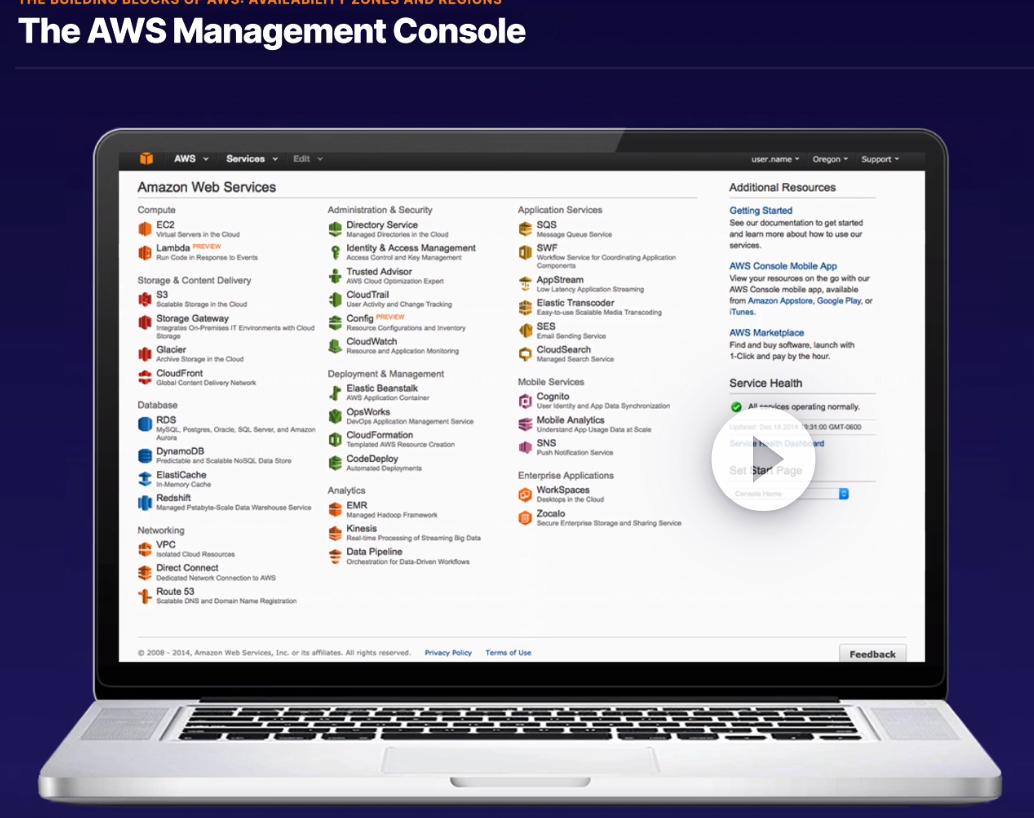
Task: Click the DynamoDB icon
Action: [145, 456]
